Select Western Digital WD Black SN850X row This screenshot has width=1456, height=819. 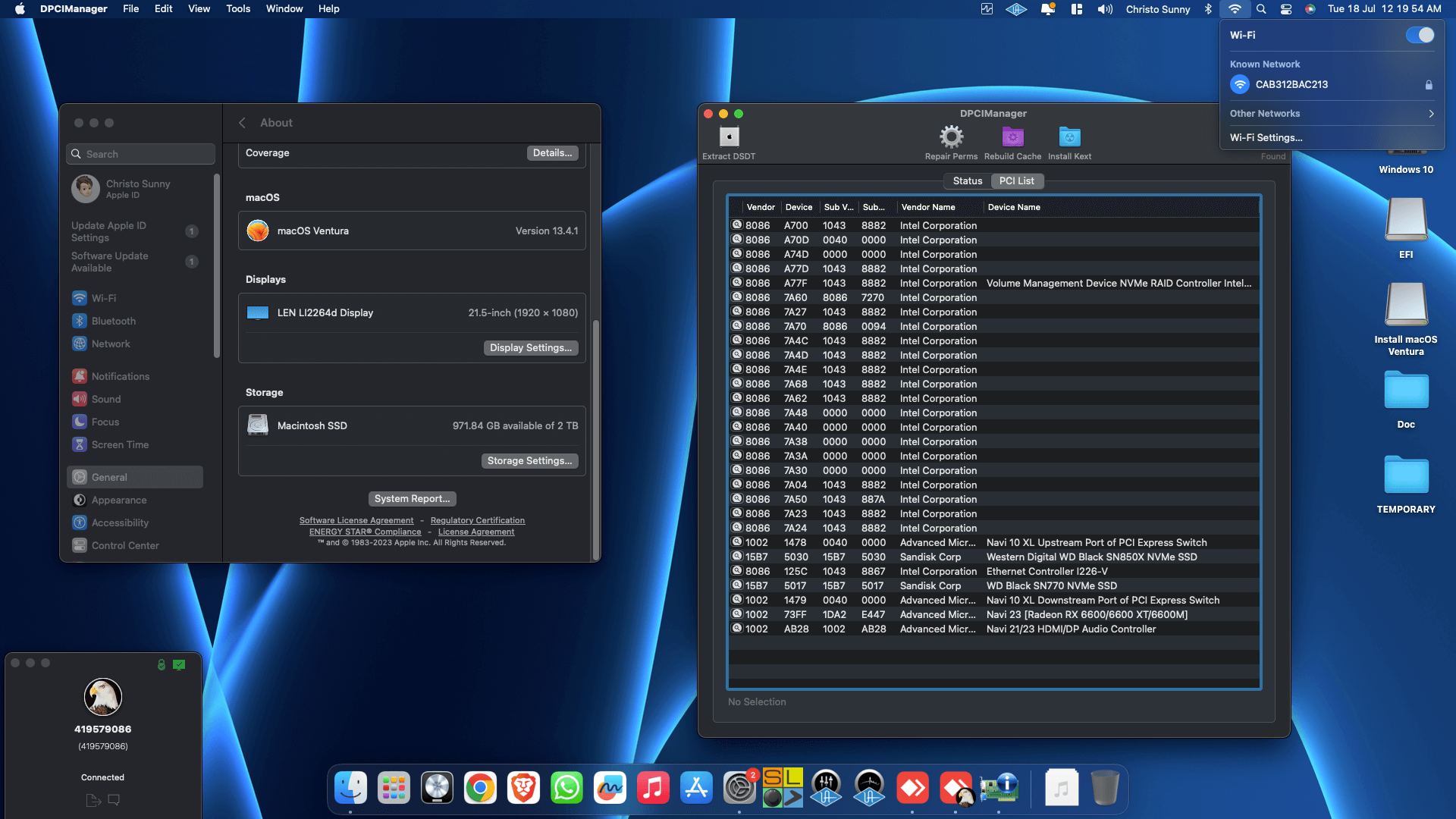(x=994, y=557)
